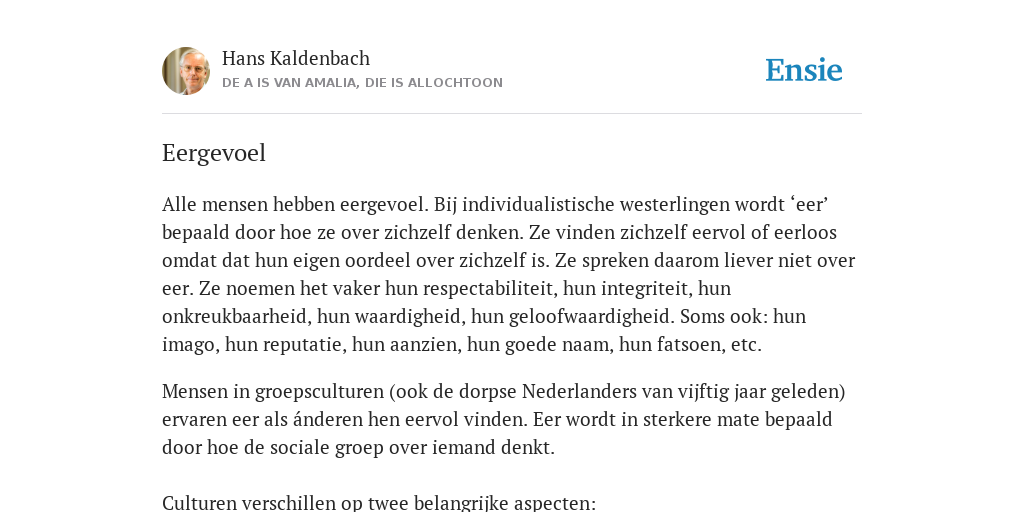1024x512 pixels.
Task: Click the line 'Culturen verschillen op twee belangrijke aspecten'
Action: point(379,504)
